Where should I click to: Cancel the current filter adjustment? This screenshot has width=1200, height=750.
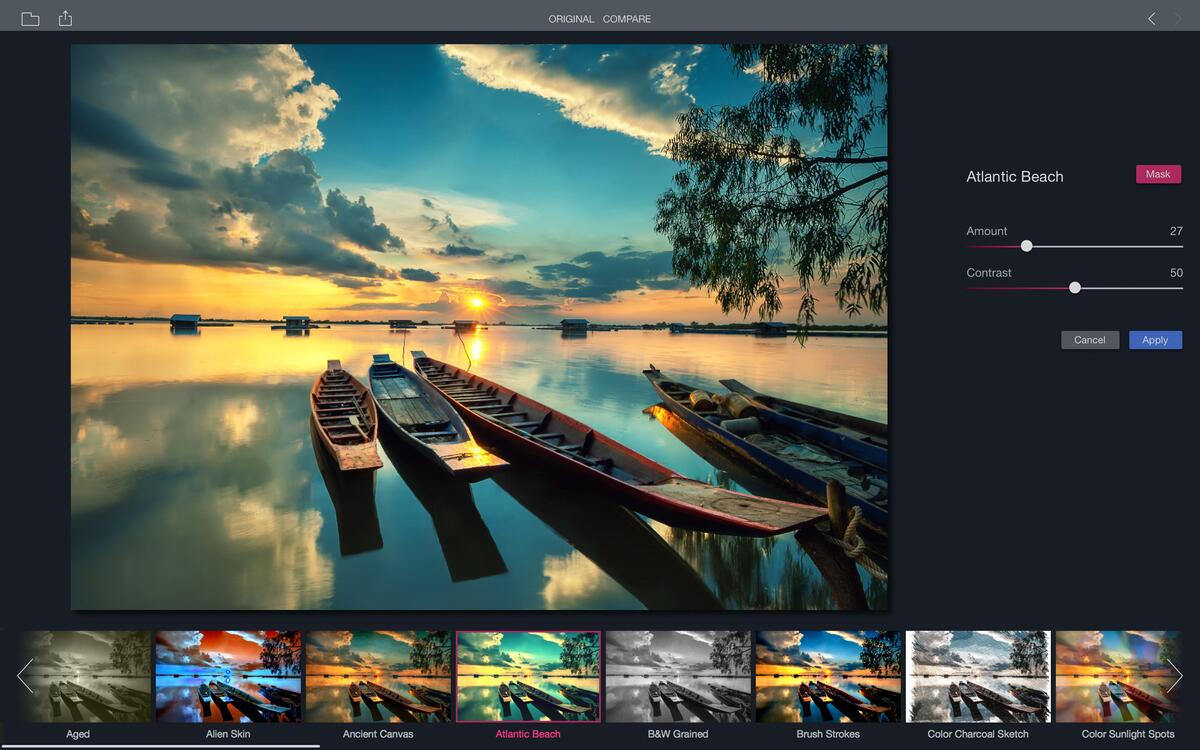1089,340
